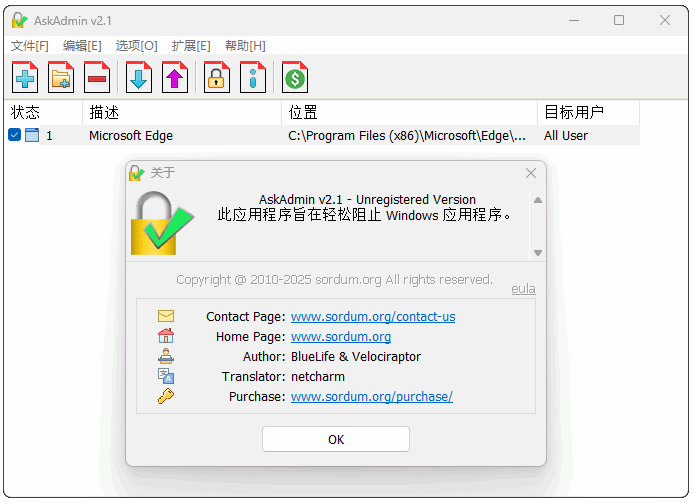
Task: Click the Add Folder toolbar icon
Action: click(x=61, y=77)
